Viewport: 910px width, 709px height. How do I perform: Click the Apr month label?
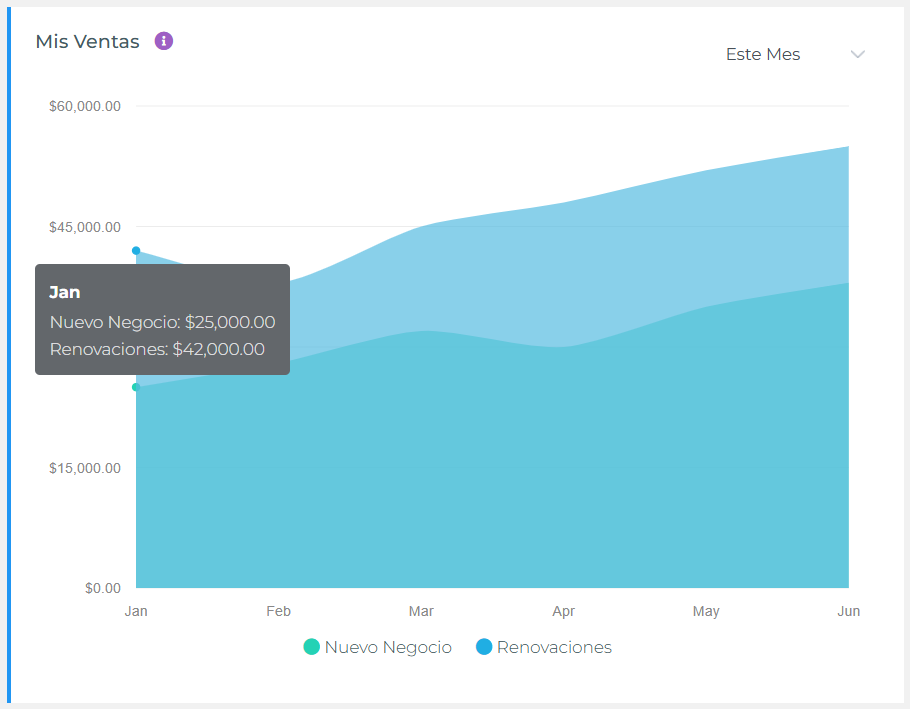[564, 611]
